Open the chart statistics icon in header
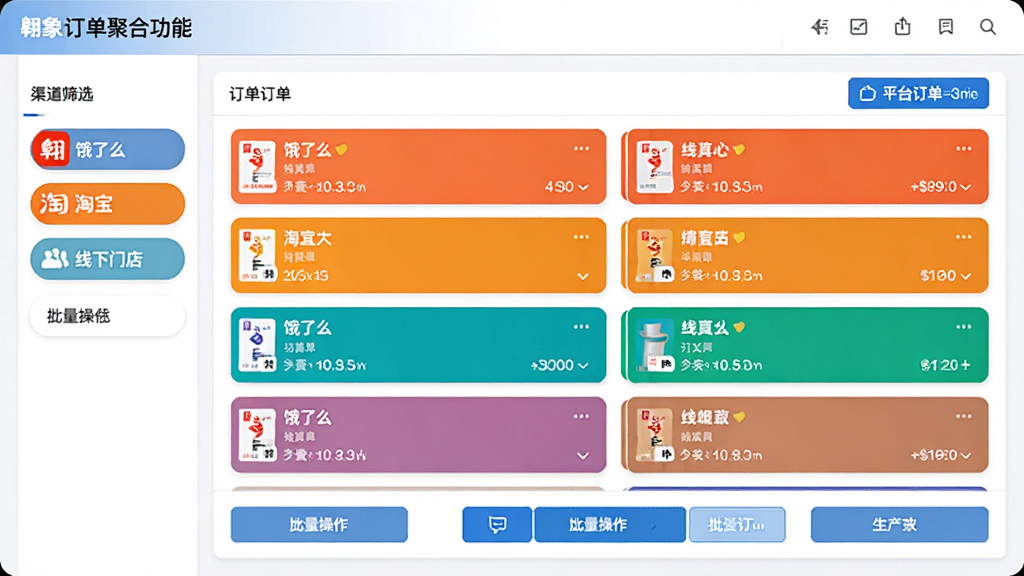The image size is (1024, 576). tap(859, 27)
